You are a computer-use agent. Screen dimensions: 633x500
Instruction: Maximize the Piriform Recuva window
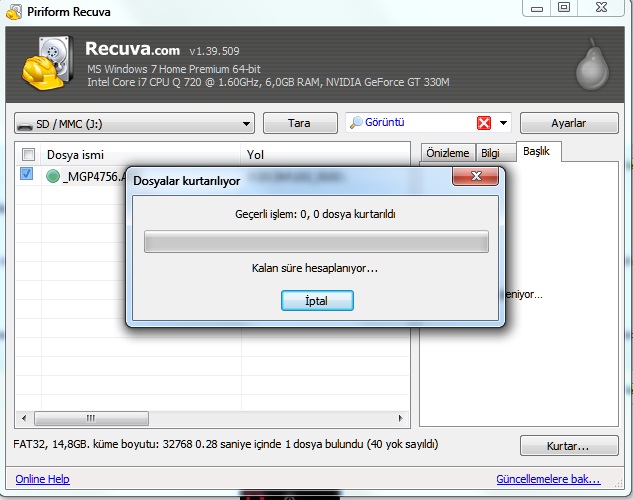[x=564, y=7]
